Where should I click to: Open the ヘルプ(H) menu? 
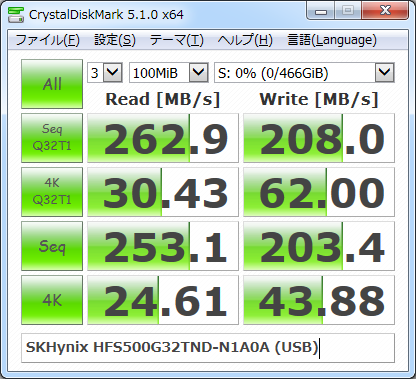click(245, 40)
